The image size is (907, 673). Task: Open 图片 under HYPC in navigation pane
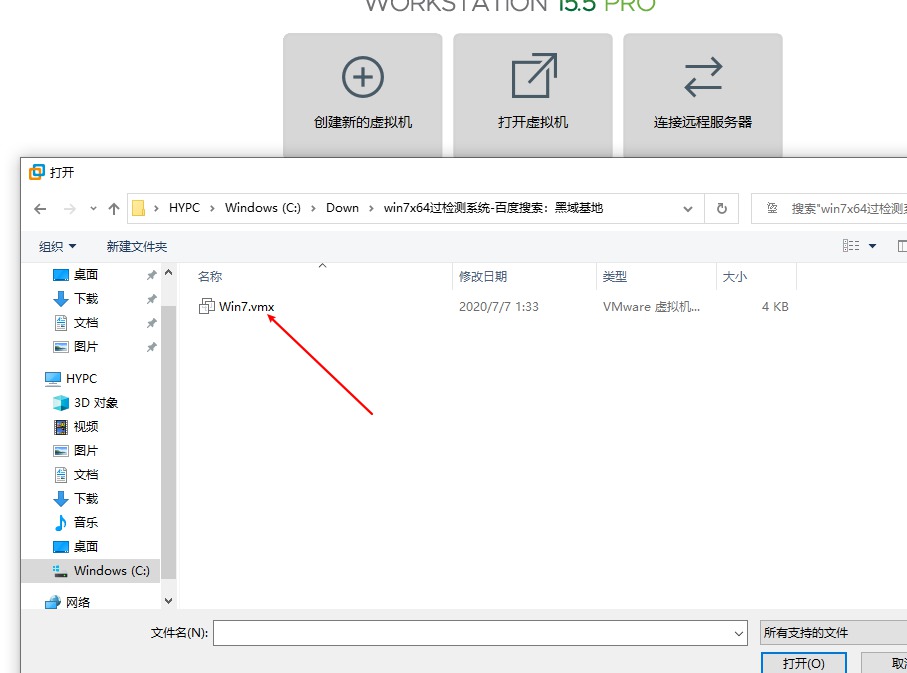(86, 451)
